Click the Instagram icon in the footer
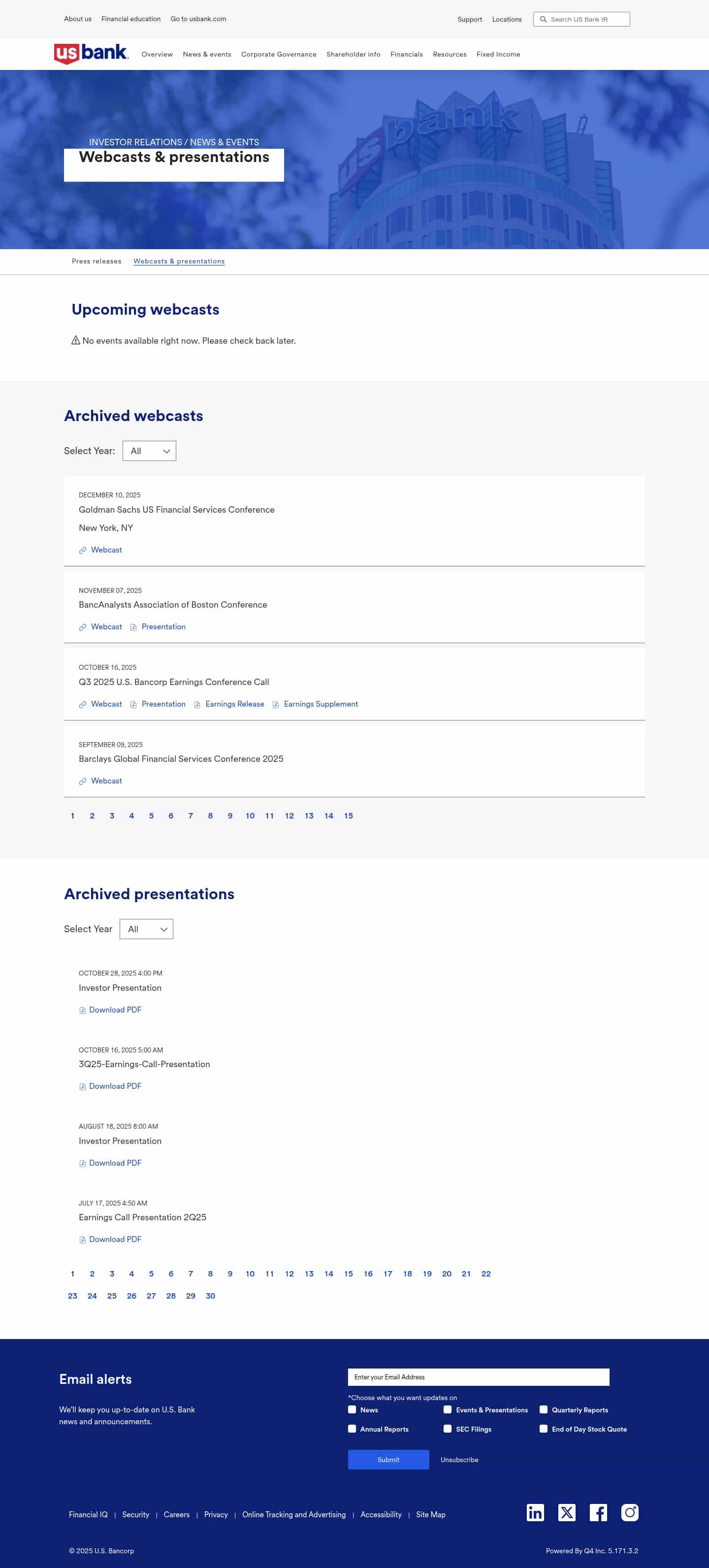Image resolution: width=709 pixels, height=1568 pixels. [x=630, y=1513]
